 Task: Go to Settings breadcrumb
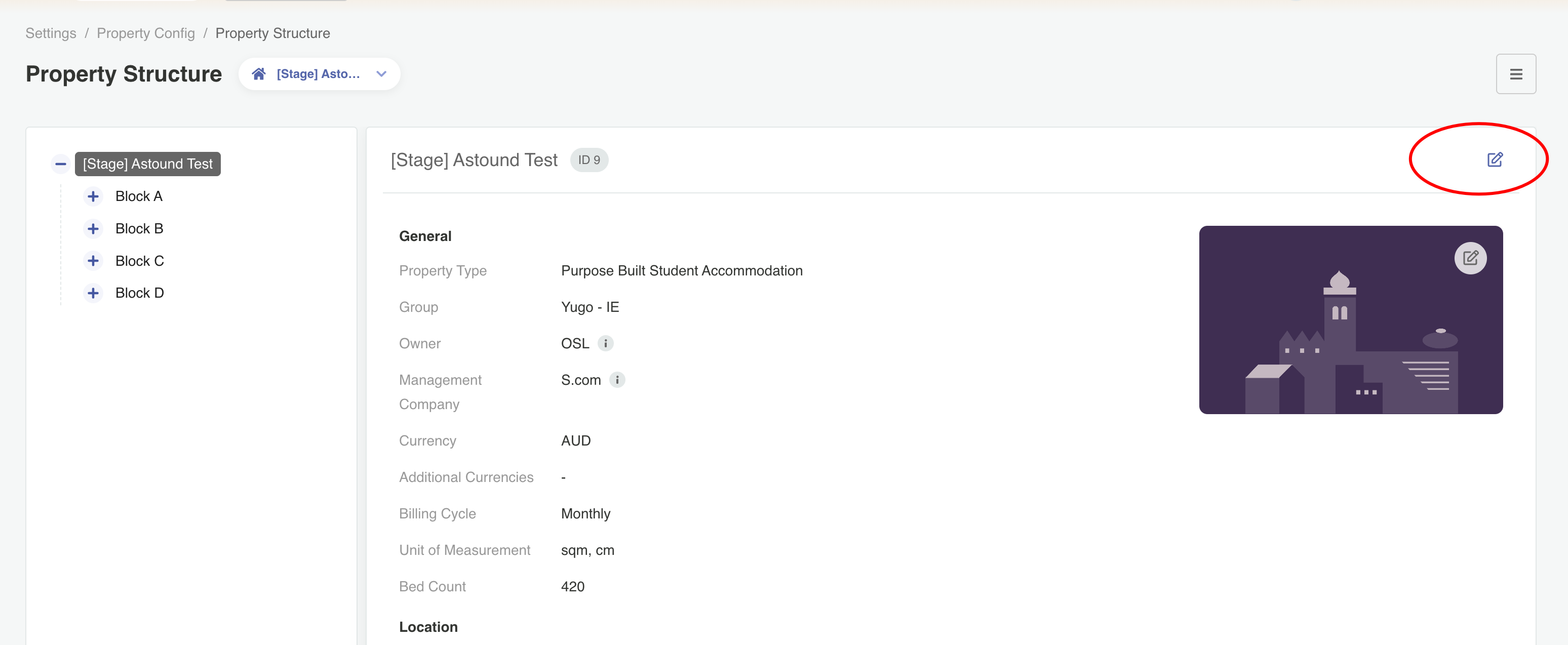point(51,33)
